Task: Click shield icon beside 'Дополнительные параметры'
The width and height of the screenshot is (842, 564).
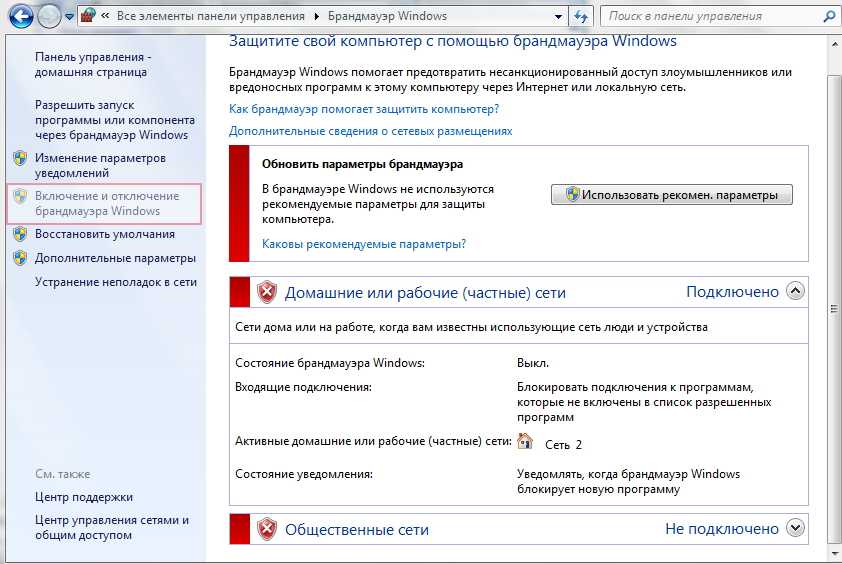Action: click(20, 258)
